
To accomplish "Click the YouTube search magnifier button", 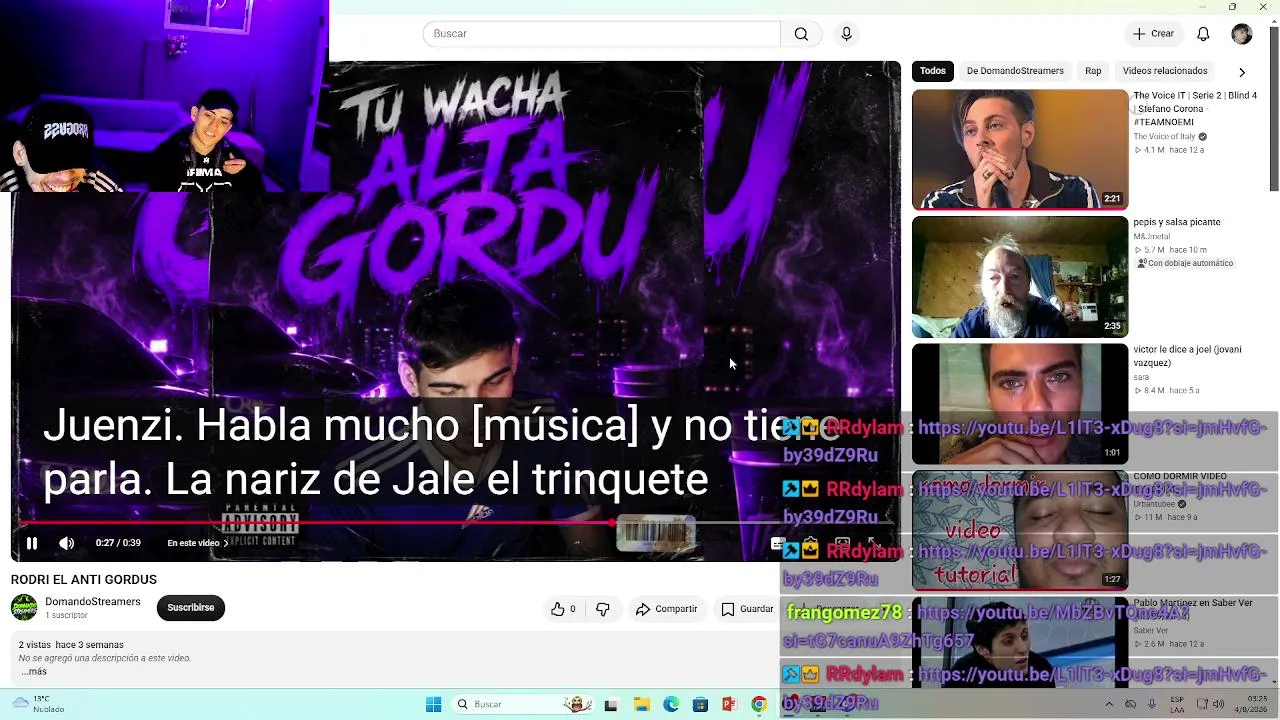I will coord(801,34).
